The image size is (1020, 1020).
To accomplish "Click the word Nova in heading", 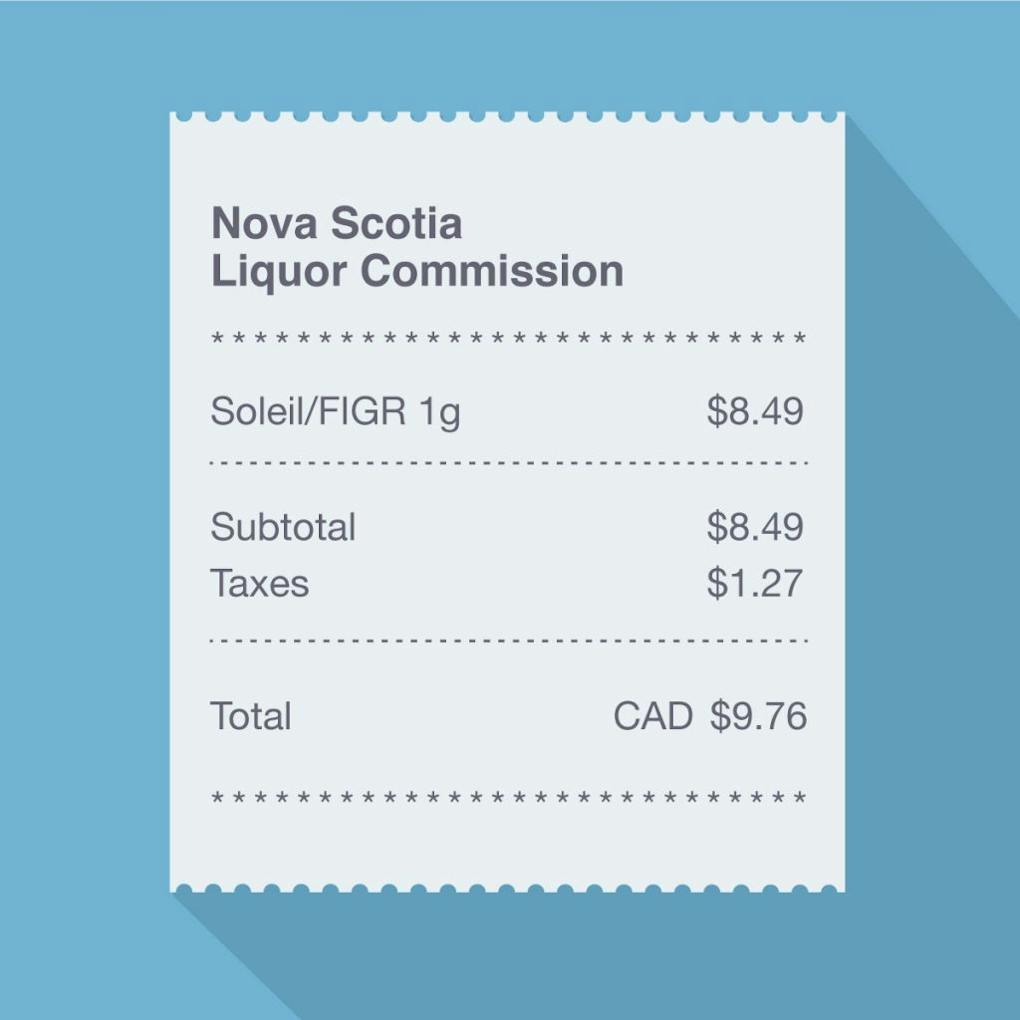I will 264,223.
